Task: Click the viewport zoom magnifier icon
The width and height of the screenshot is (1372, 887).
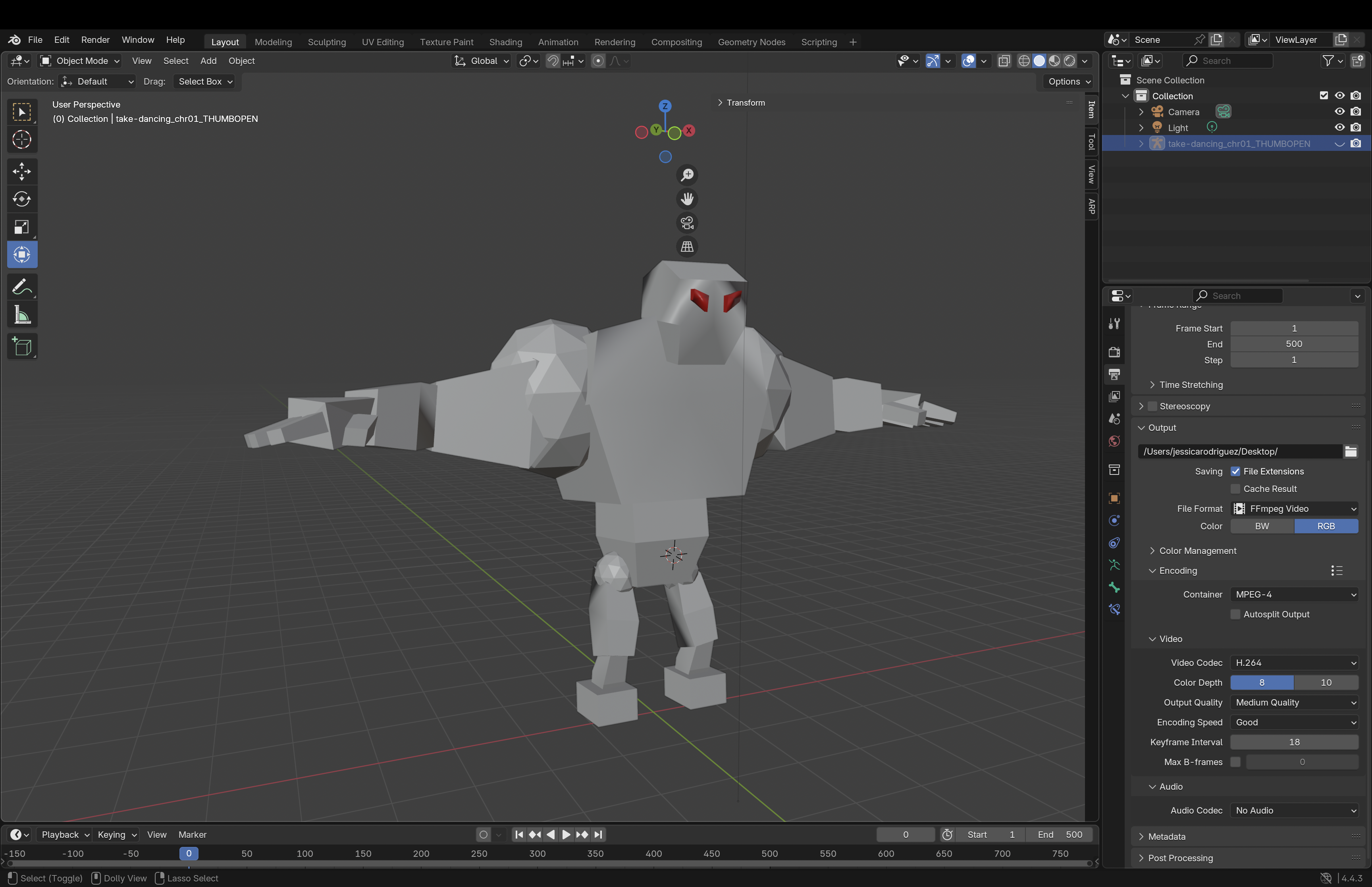Action: [687, 175]
